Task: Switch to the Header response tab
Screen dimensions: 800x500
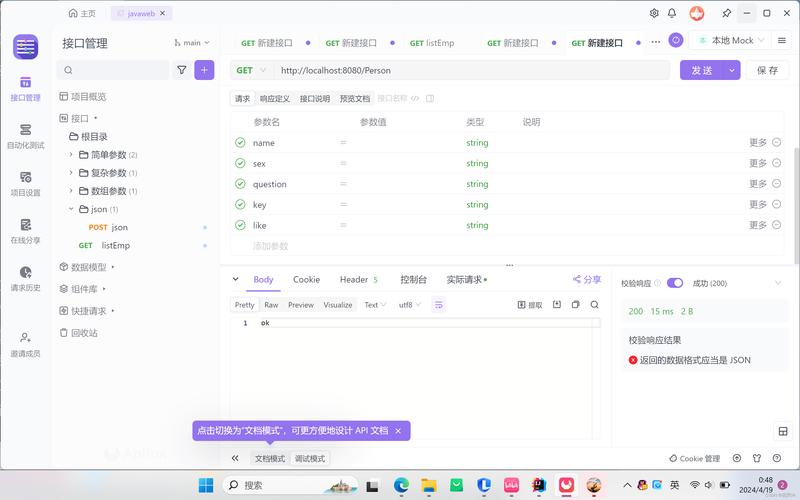Action: tap(358, 280)
